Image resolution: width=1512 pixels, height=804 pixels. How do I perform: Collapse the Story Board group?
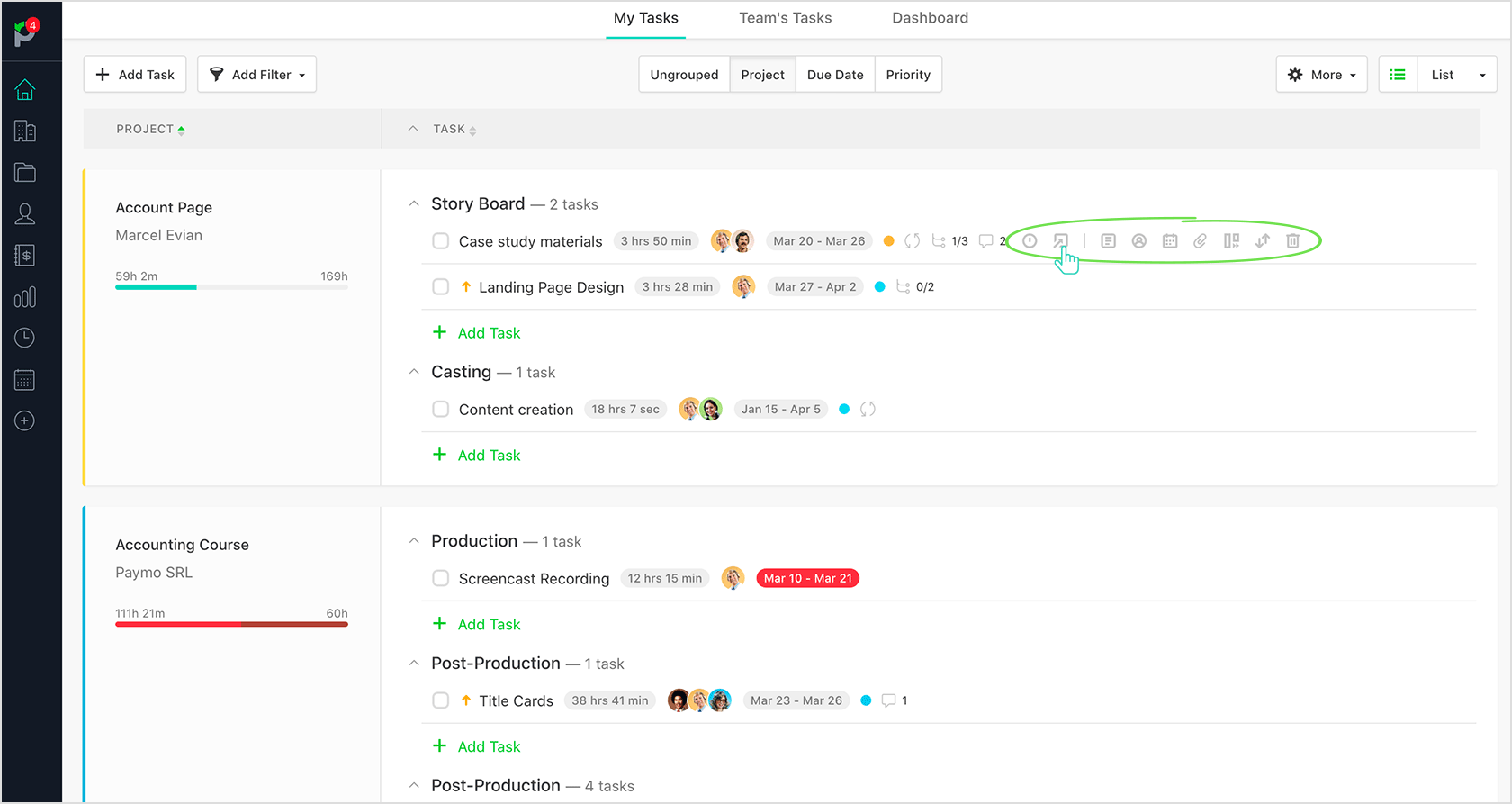pyautogui.click(x=413, y=203)
